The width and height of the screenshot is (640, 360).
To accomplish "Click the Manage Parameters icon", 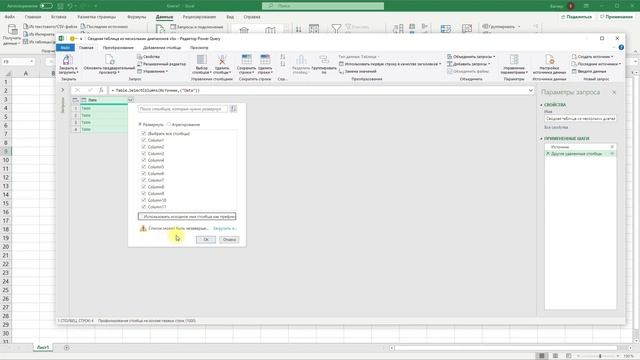I will pyautogui.click(x=514, y=60).
